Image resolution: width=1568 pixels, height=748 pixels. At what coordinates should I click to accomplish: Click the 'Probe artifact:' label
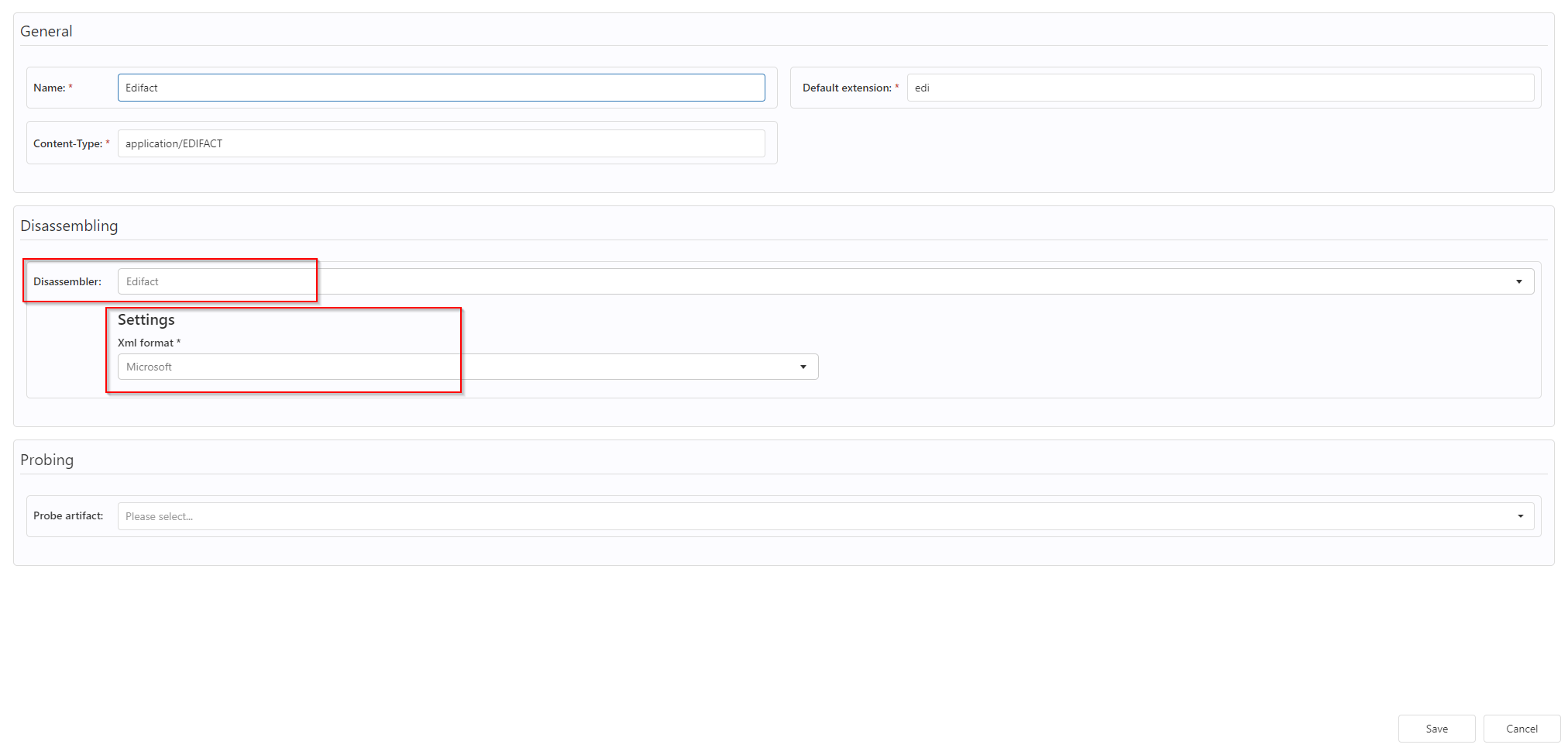[68, 515]
